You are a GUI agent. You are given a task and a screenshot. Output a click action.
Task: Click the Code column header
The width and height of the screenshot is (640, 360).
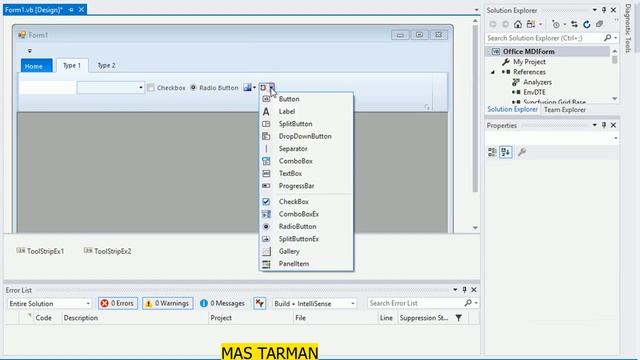(43, 318)
